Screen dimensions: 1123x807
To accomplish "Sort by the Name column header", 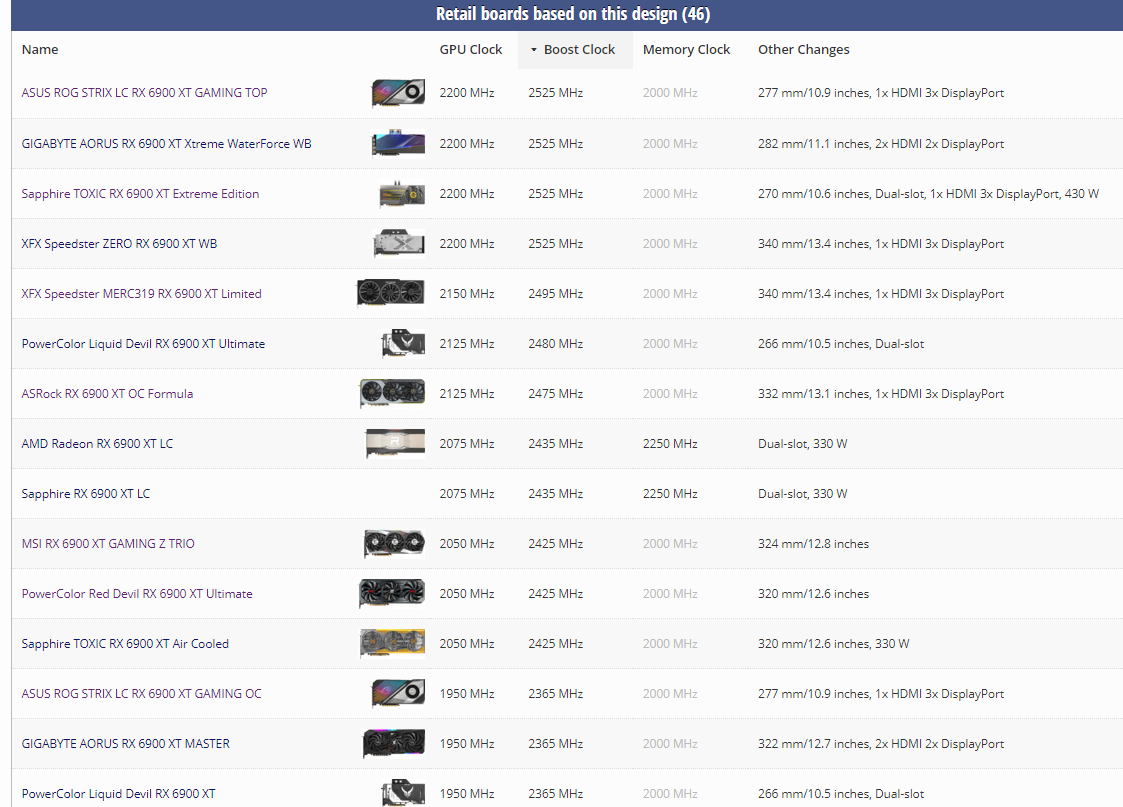I will click(39, 49).
